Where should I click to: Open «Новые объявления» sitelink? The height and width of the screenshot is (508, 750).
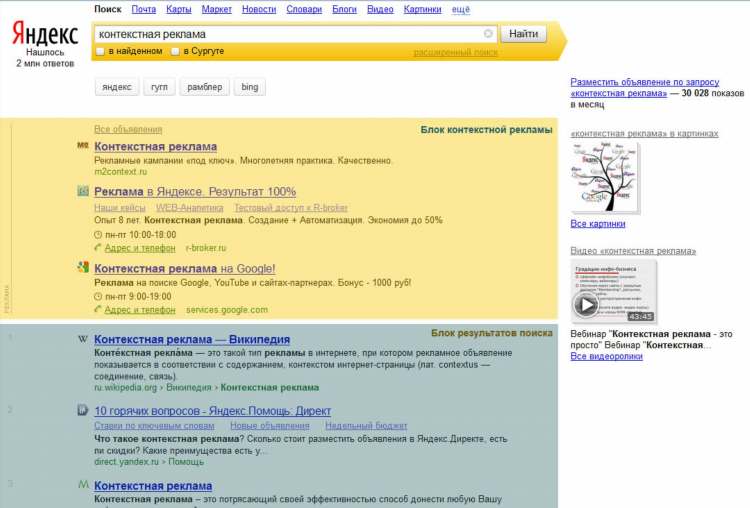point(270,426)
